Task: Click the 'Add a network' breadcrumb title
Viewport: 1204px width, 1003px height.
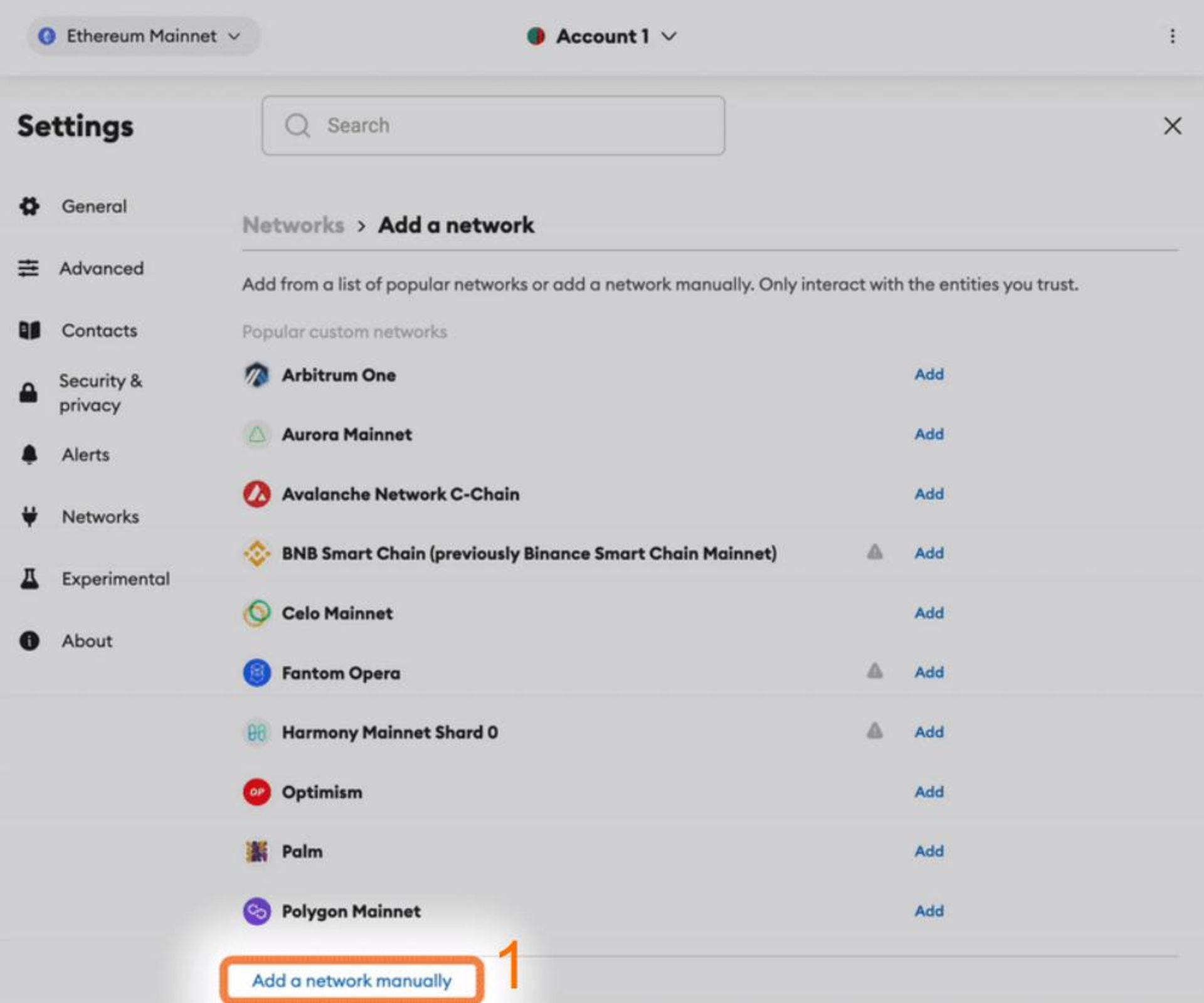Action: pos(456,225)
